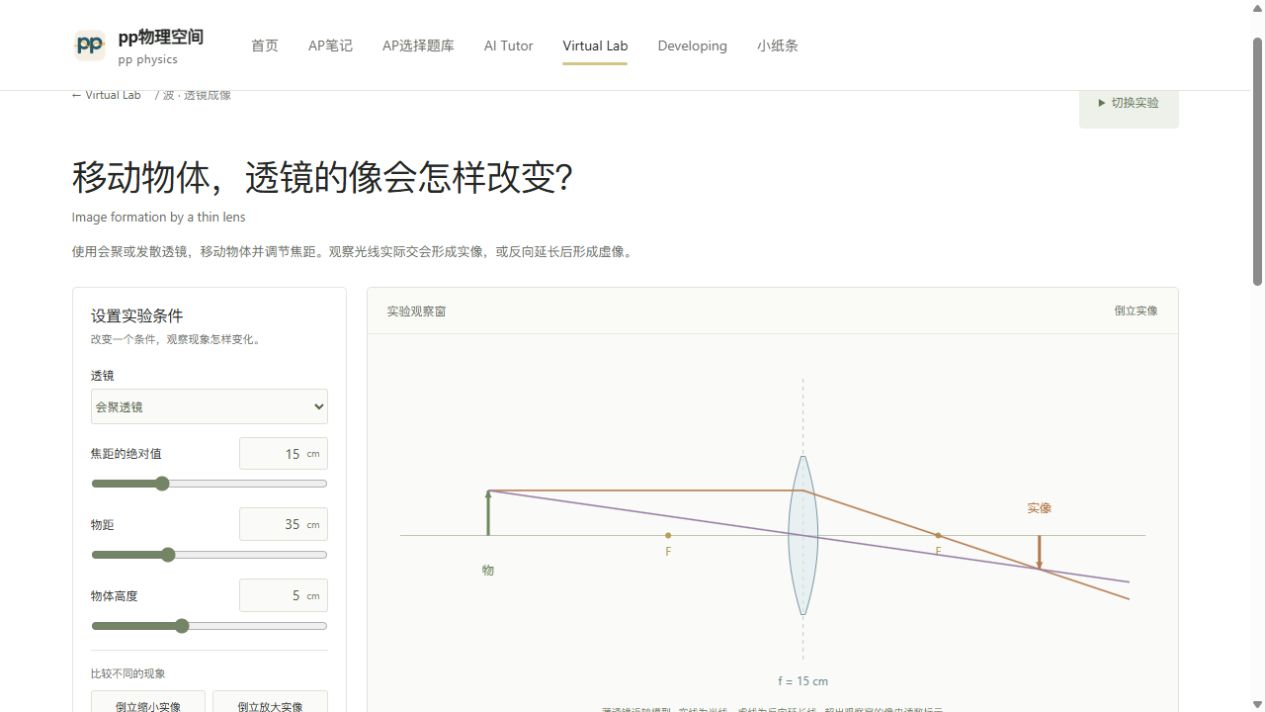This screenshot has width=1265, height=712.
Task: Select the Virtual Lab tab
Action: (595, 46)
